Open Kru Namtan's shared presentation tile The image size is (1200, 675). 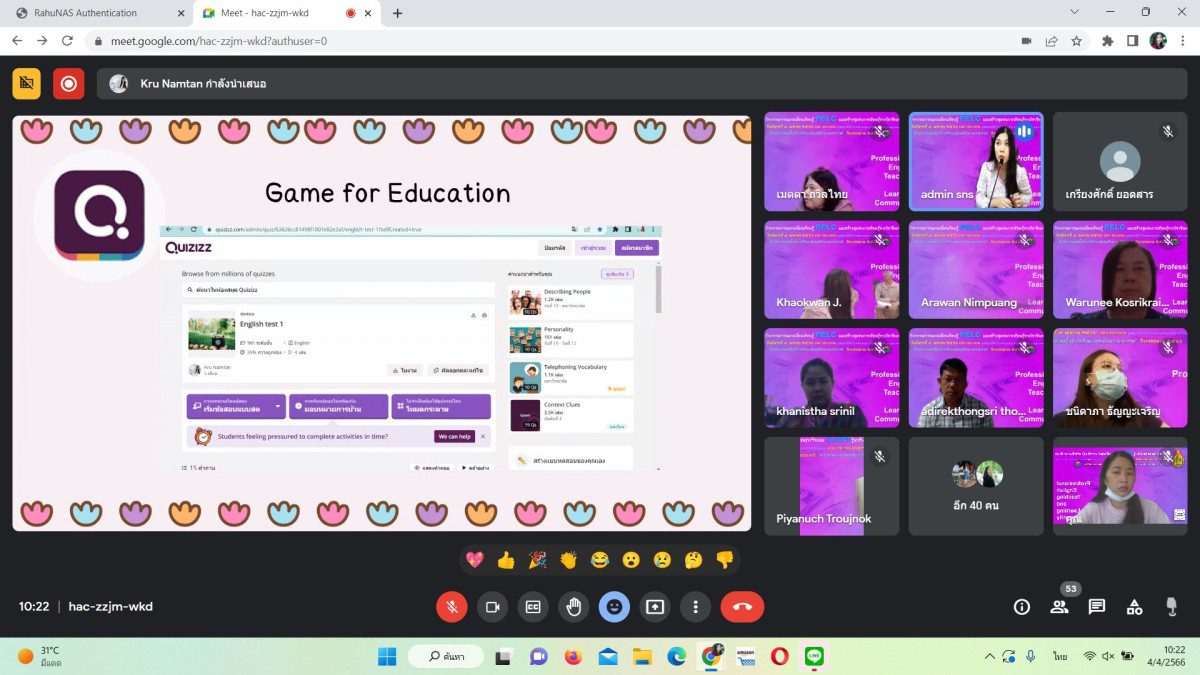(x=382, y=323)
